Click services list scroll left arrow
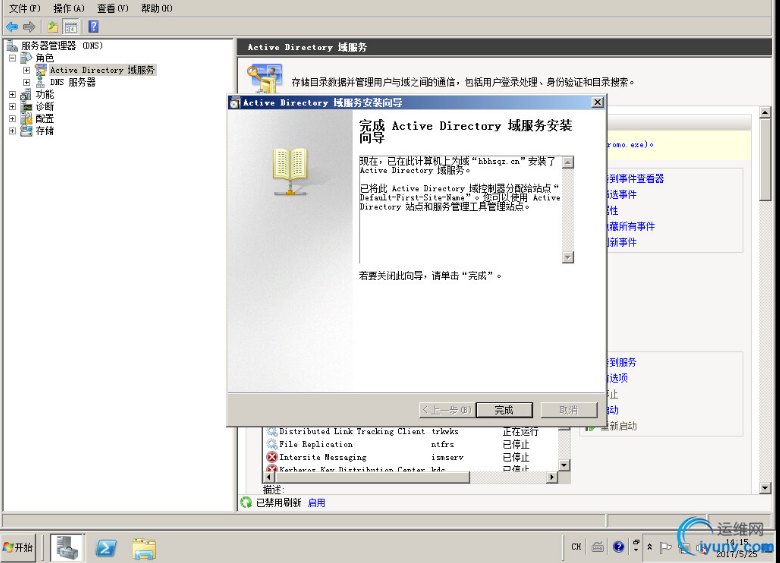The image size is (780, 563). click(269, 477)
